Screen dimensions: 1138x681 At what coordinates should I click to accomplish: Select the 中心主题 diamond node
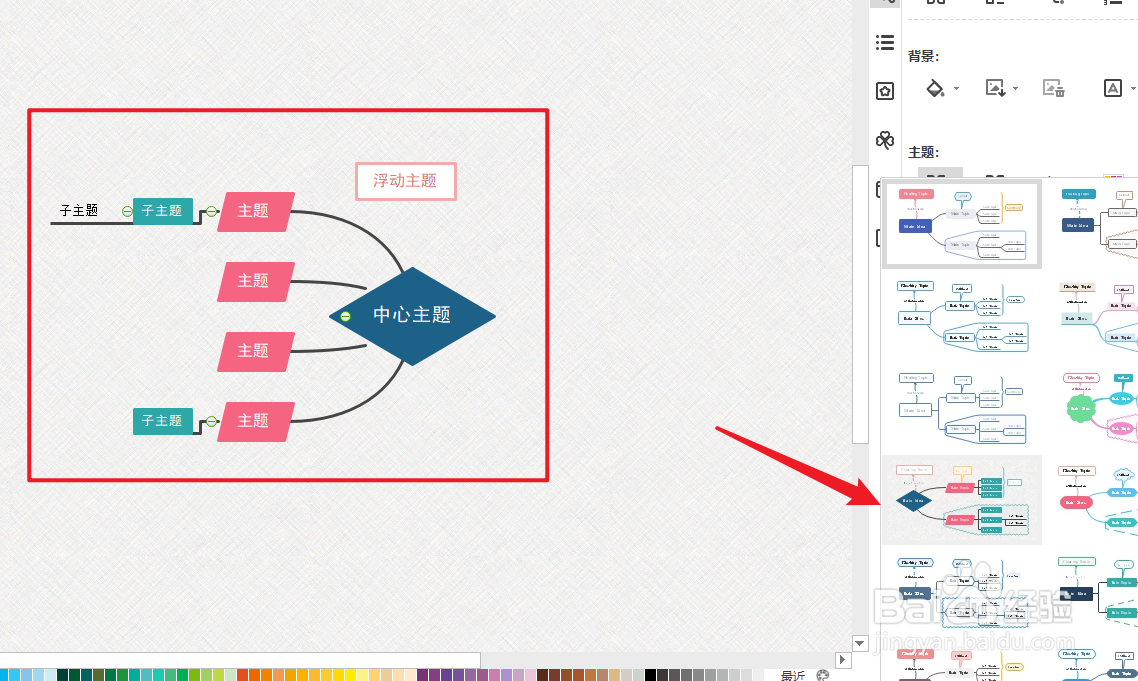tap(412, 316)
